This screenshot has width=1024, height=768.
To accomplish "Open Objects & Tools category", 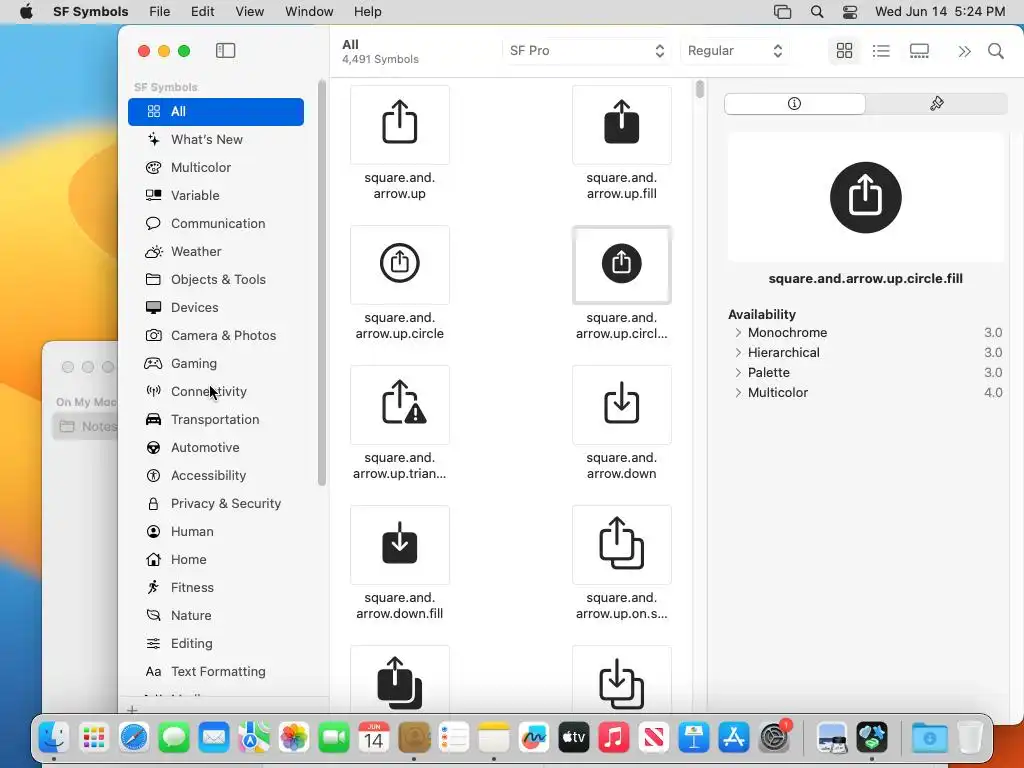I will [216, 280].
